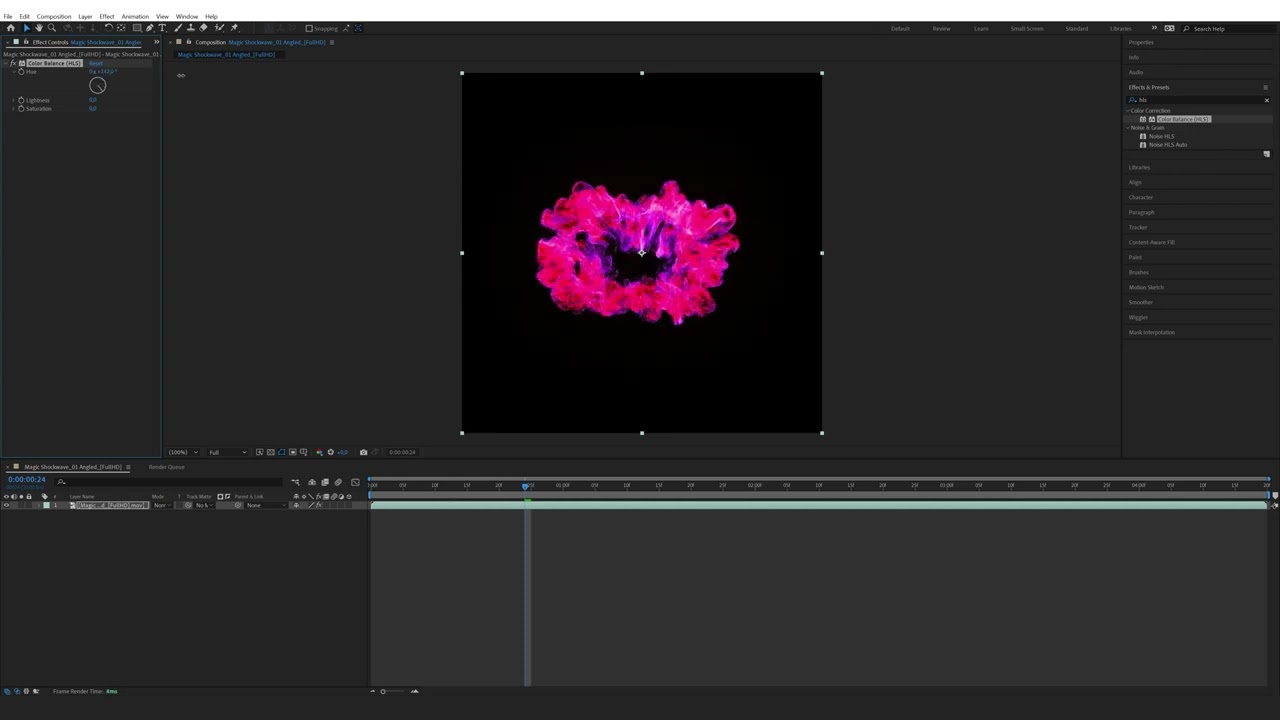This screenshot has width=1280, height=720.
Task: Open the Effect menu
Action: pyautogui.click(x=106, y=16)
